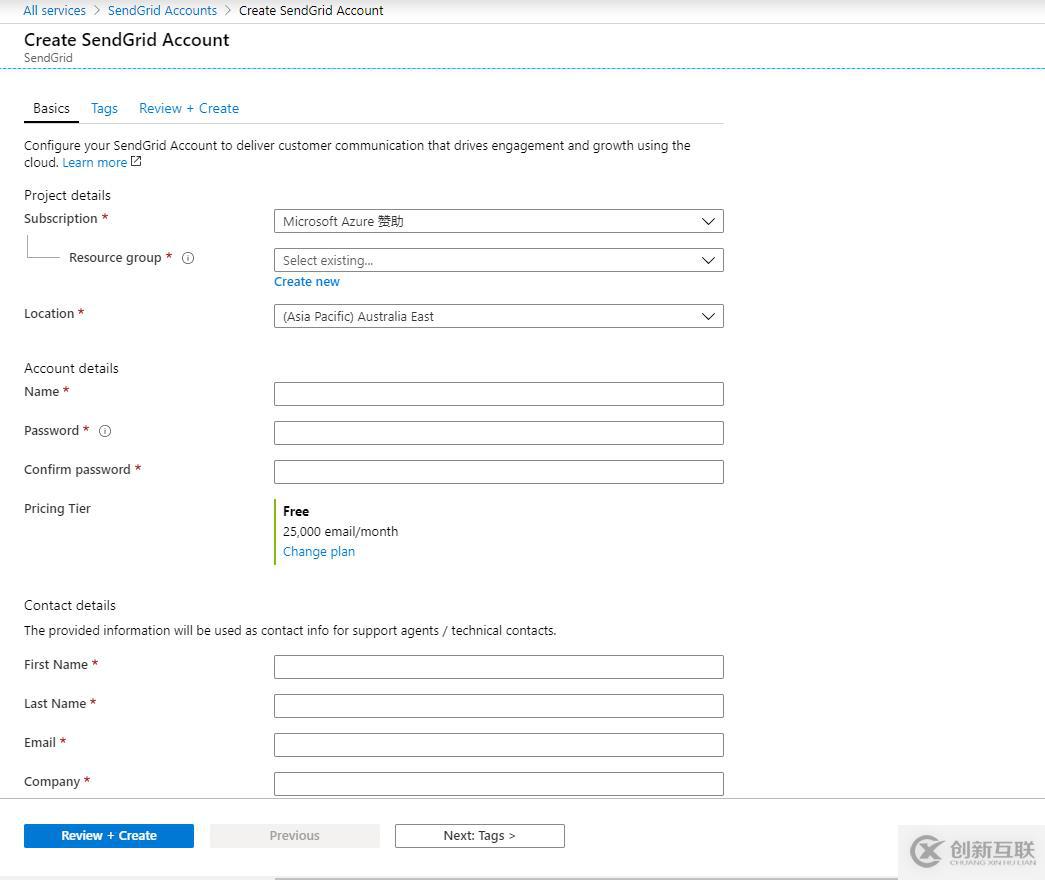The height and width of the screenshot is (880, 1045).
Task: Open the Subscription dropdown
Action: click(x=498, y=221)
